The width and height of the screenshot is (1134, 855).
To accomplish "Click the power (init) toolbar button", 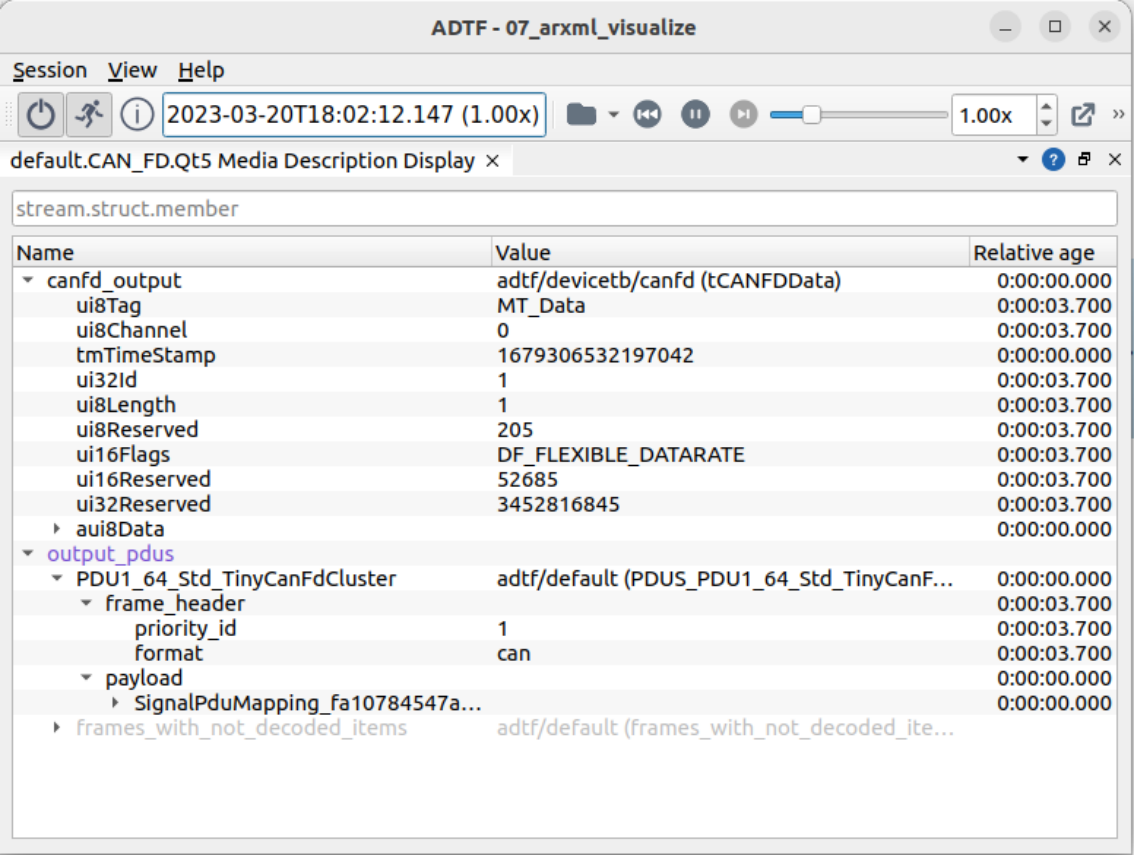I will click(40, 115).
